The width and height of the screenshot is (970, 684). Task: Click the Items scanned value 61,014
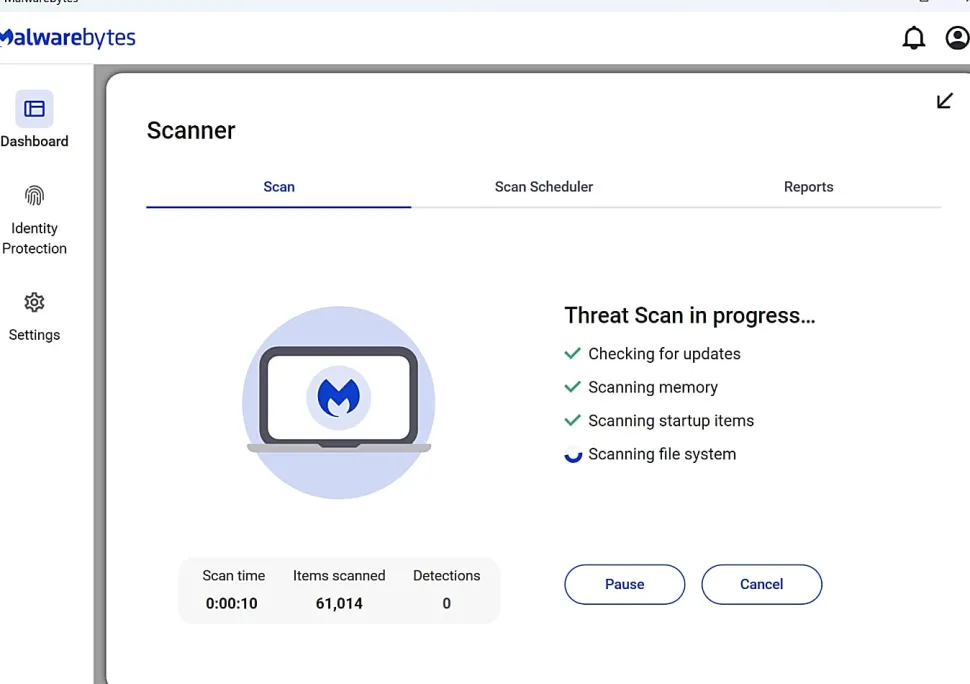[339, 604]
